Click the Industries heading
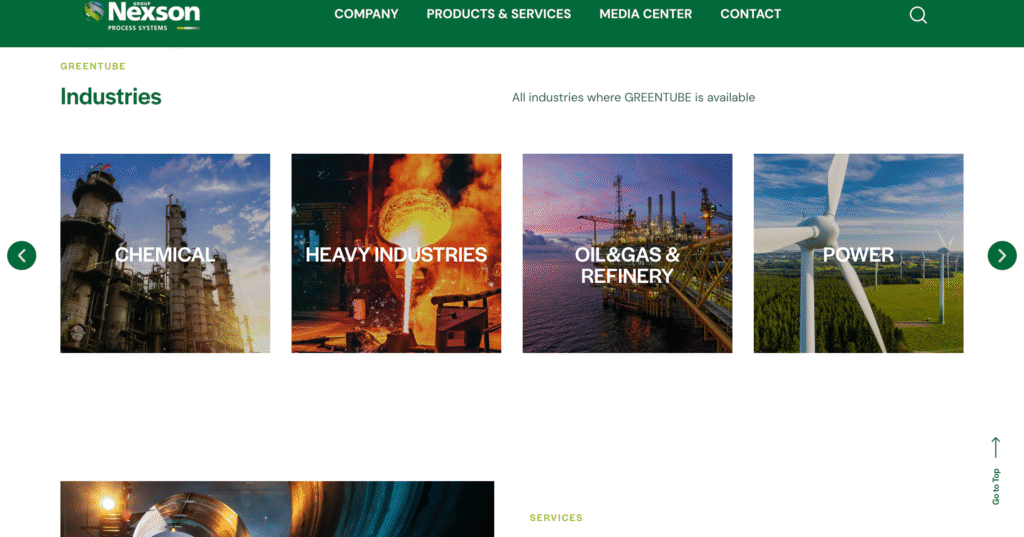 tap(111, 97)
